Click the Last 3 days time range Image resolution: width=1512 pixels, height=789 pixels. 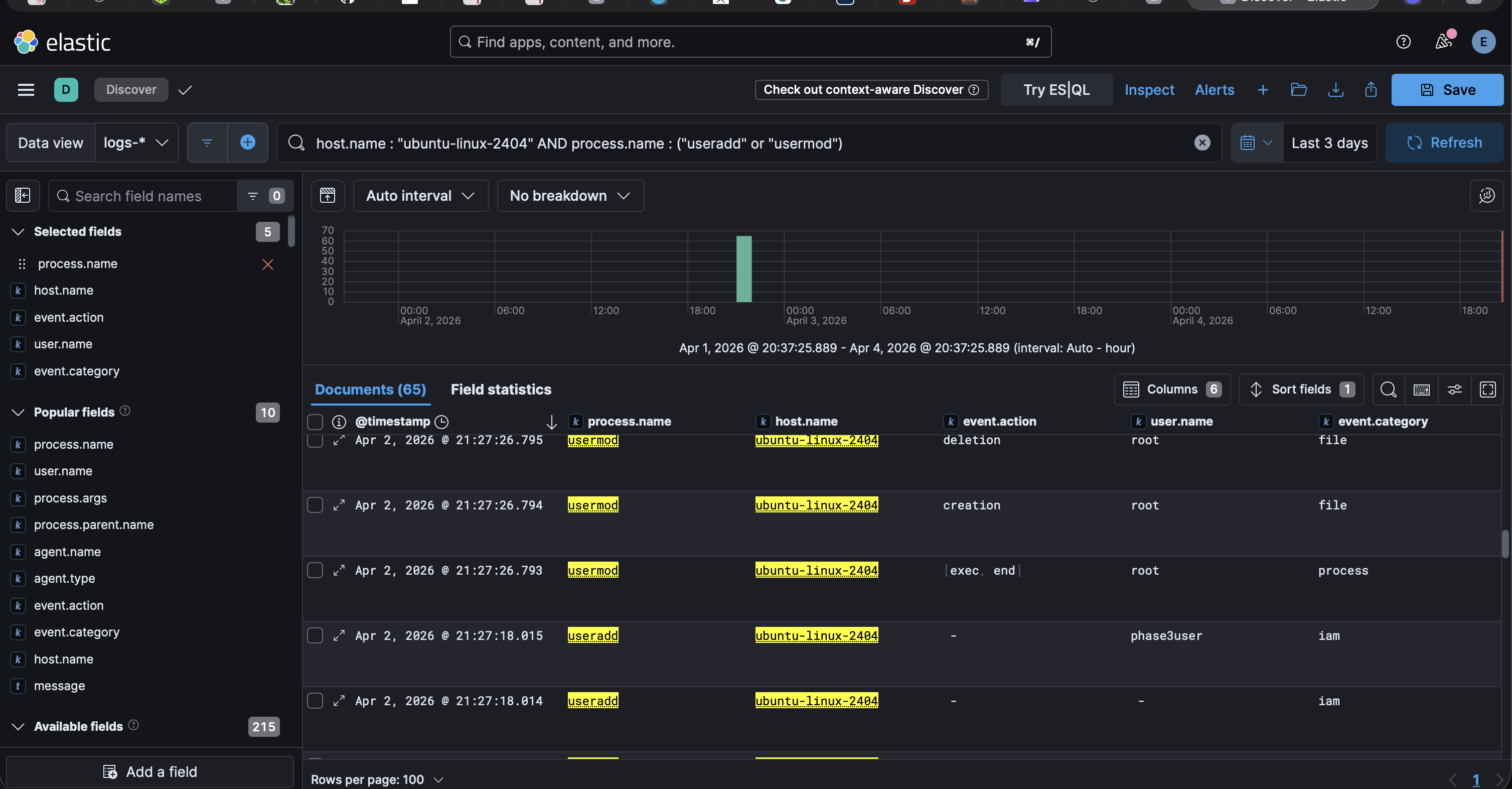[1329, 143]
